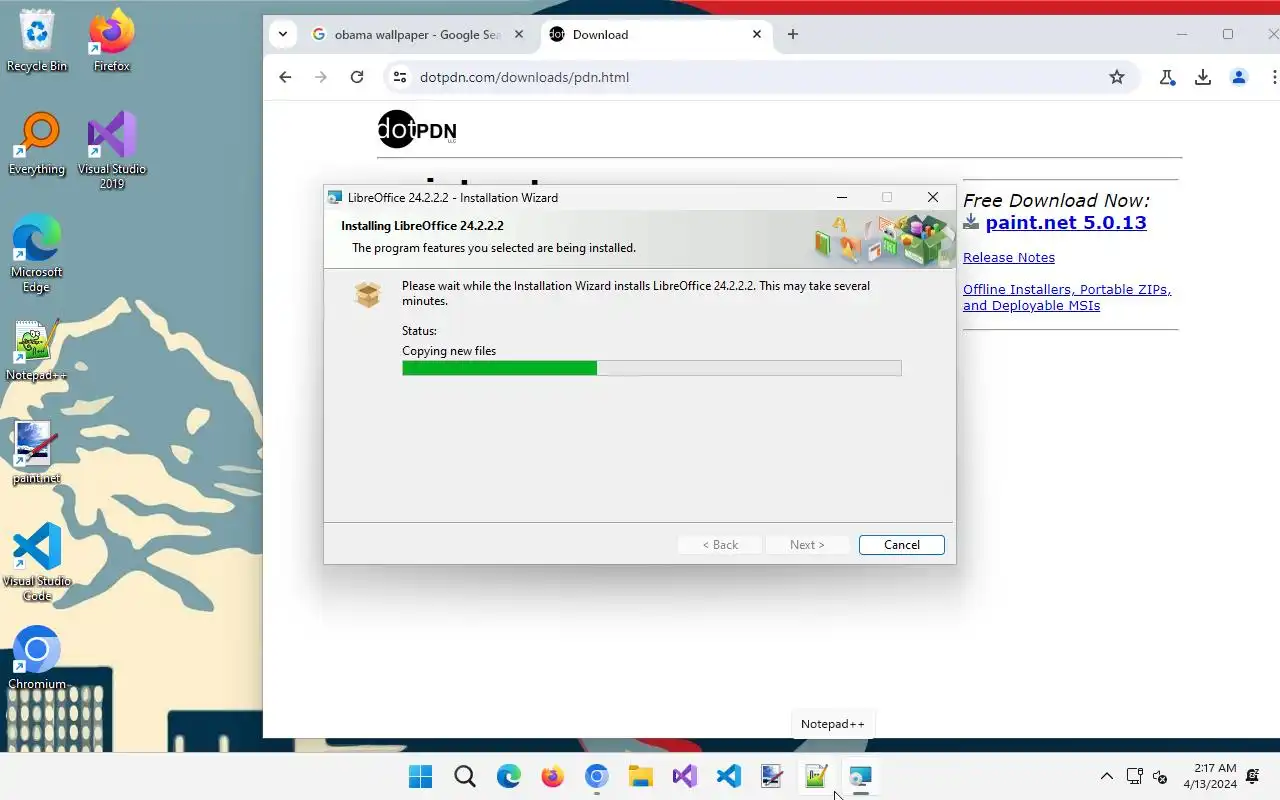
Task: Open the Visual Studio 2019 desktop shortcut
Action: click(112, 150)
